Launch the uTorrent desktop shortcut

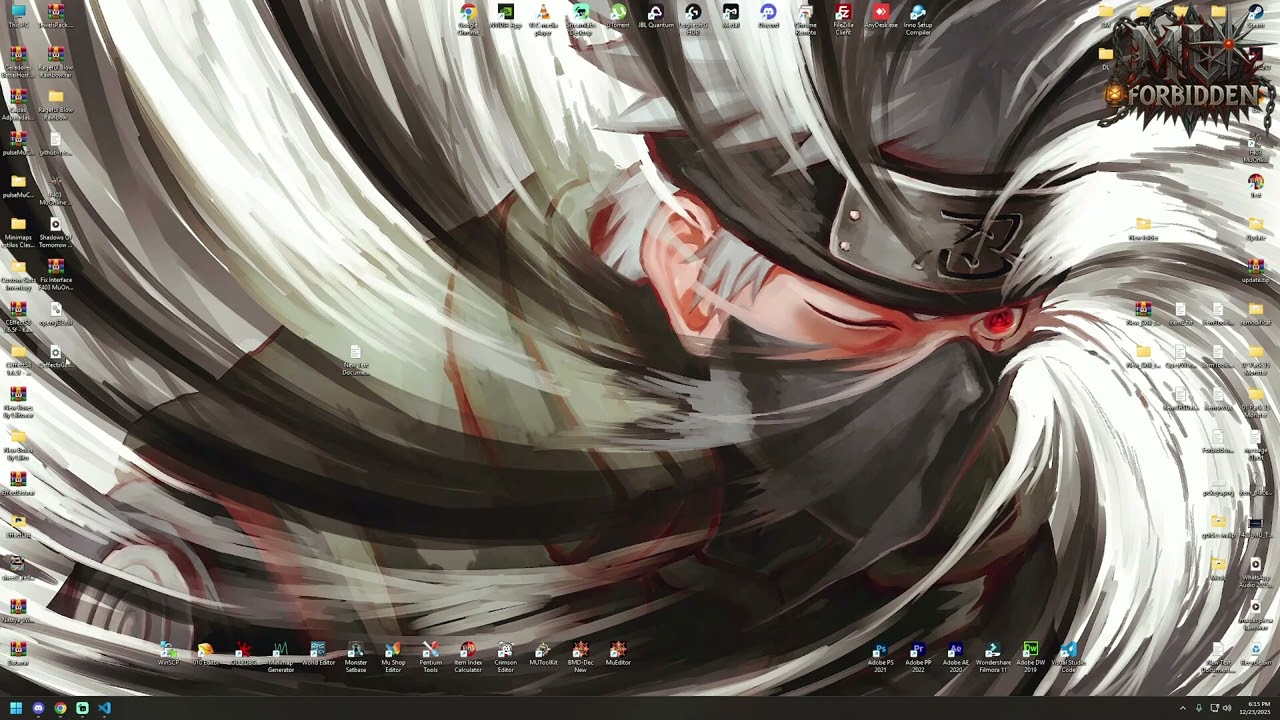tap(618, 16)
